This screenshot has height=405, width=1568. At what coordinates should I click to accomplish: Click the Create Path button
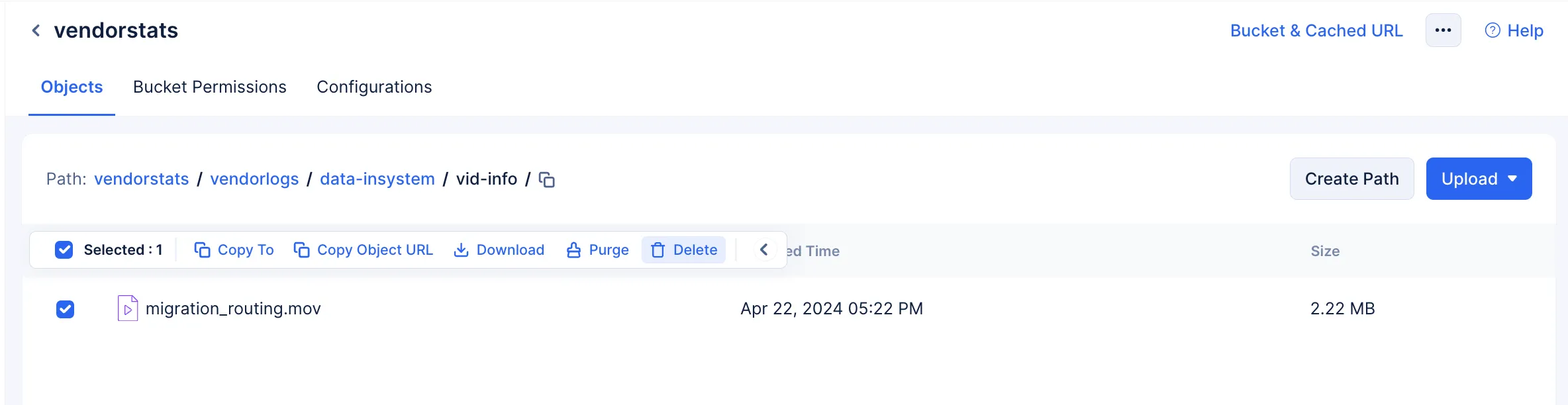pos(1351,179)
